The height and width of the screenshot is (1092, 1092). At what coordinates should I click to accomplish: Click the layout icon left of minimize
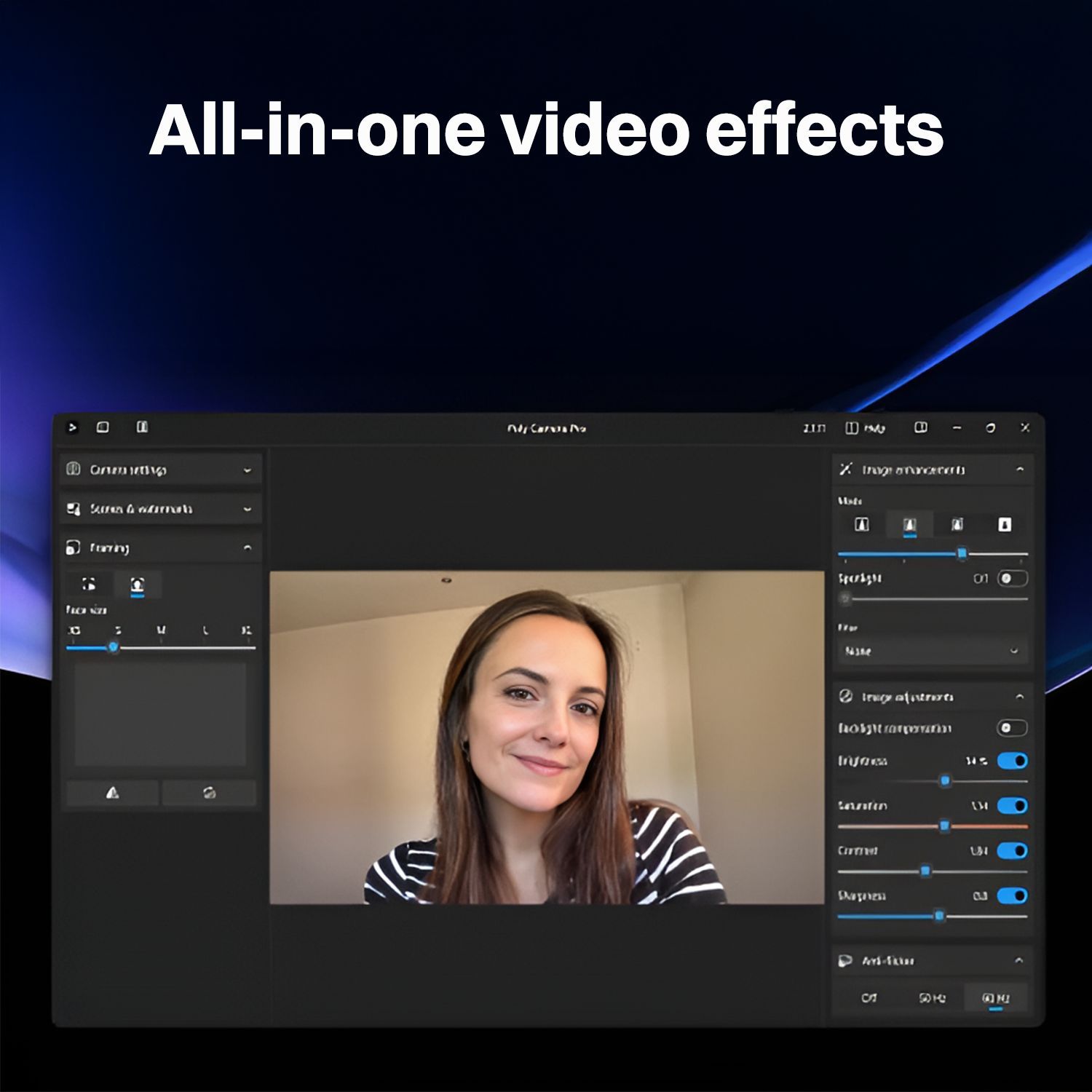coord(921,427)
